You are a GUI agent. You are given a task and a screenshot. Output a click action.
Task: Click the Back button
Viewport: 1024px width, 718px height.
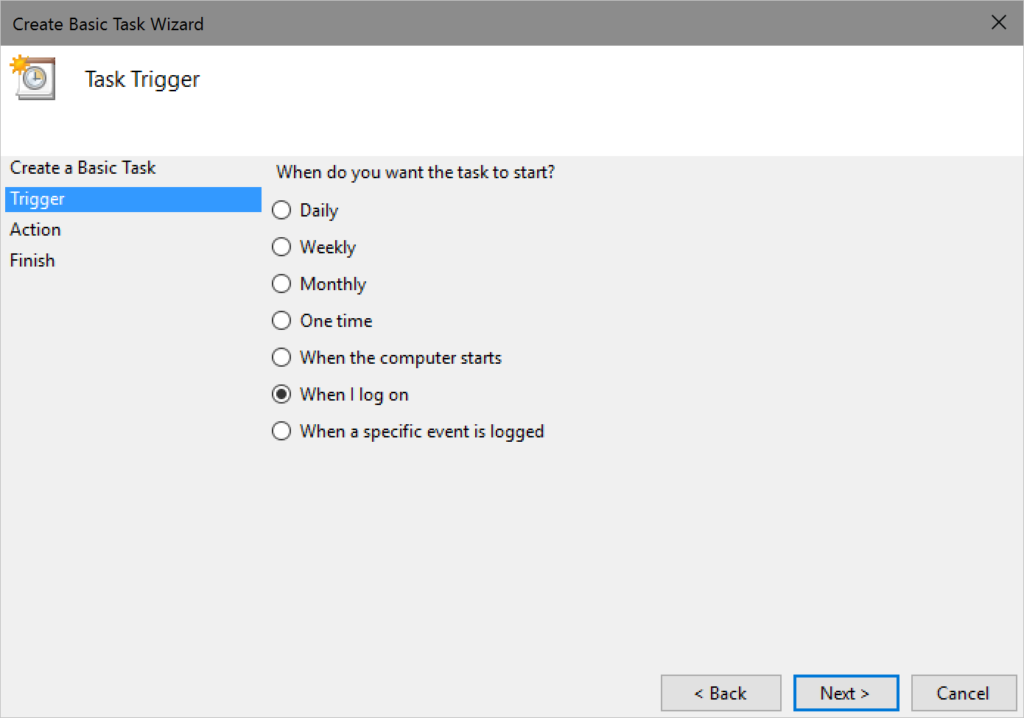click(720, 693)
